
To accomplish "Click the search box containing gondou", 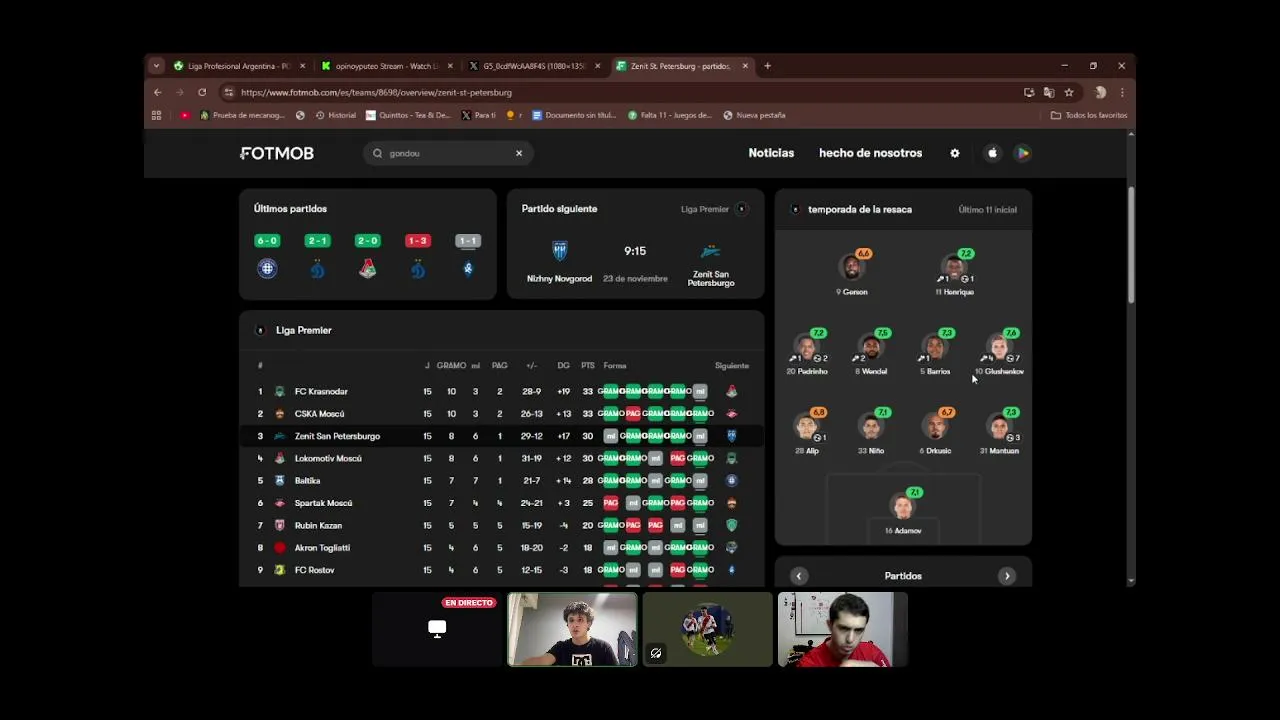I will (x=448, y=153).
